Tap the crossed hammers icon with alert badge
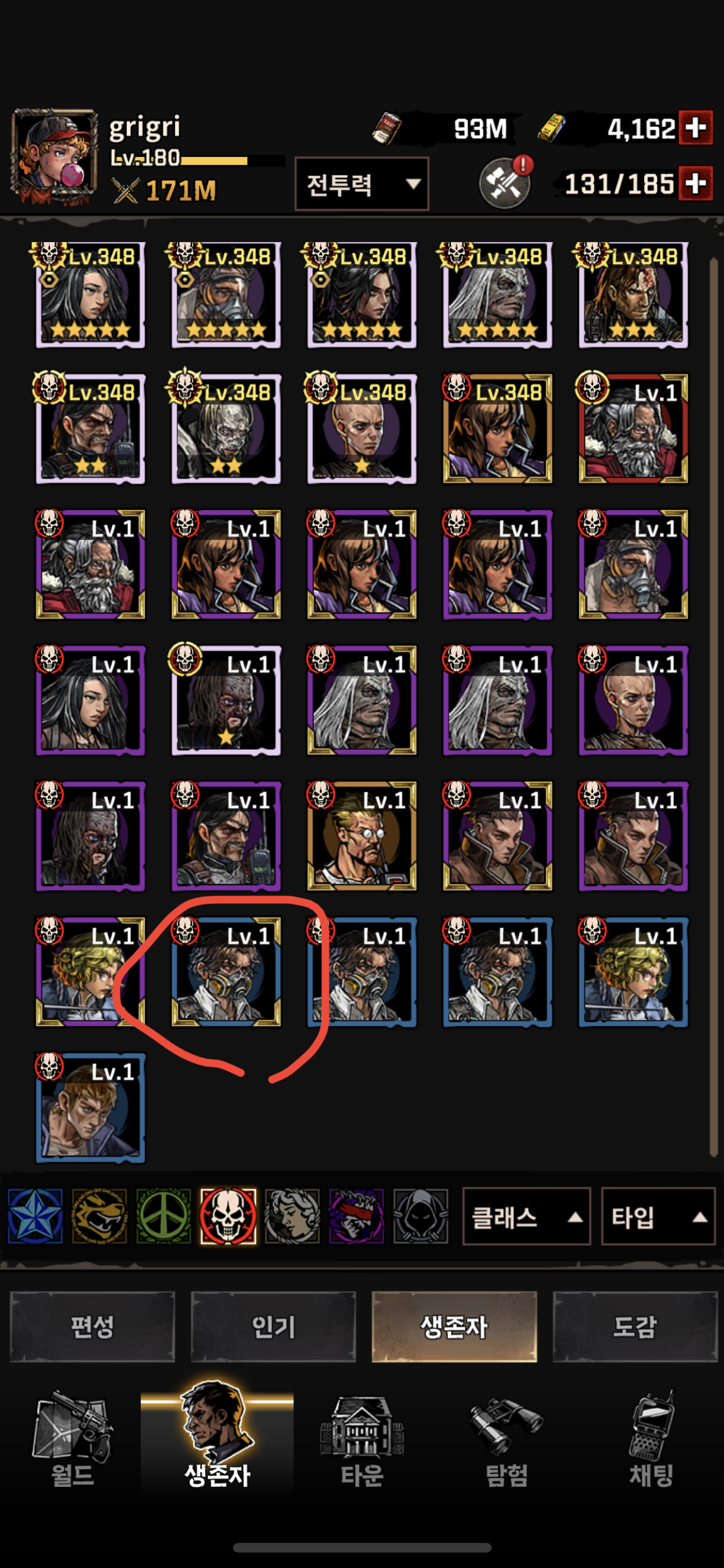724x1568 pixels. [x=506, y=182]
